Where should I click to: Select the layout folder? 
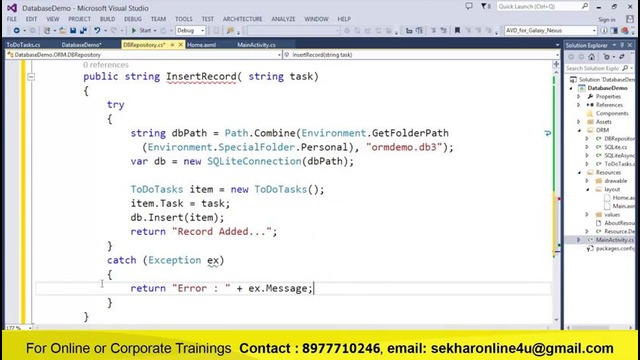click(612, 189)
